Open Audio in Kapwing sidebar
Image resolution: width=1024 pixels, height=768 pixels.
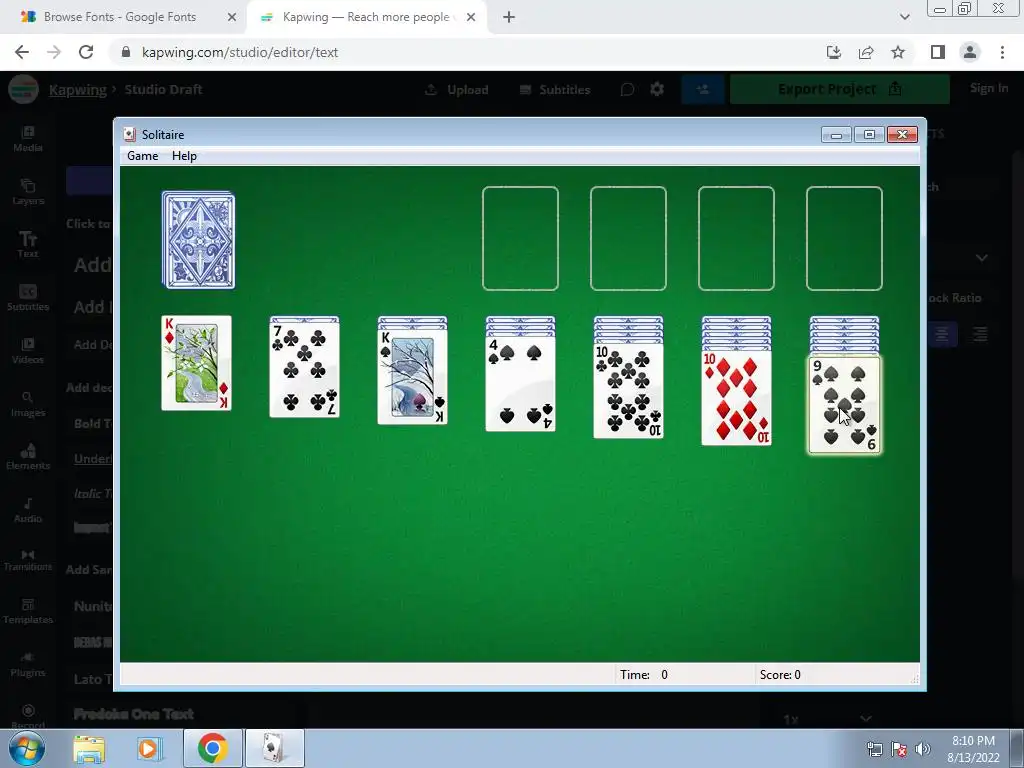27,510
